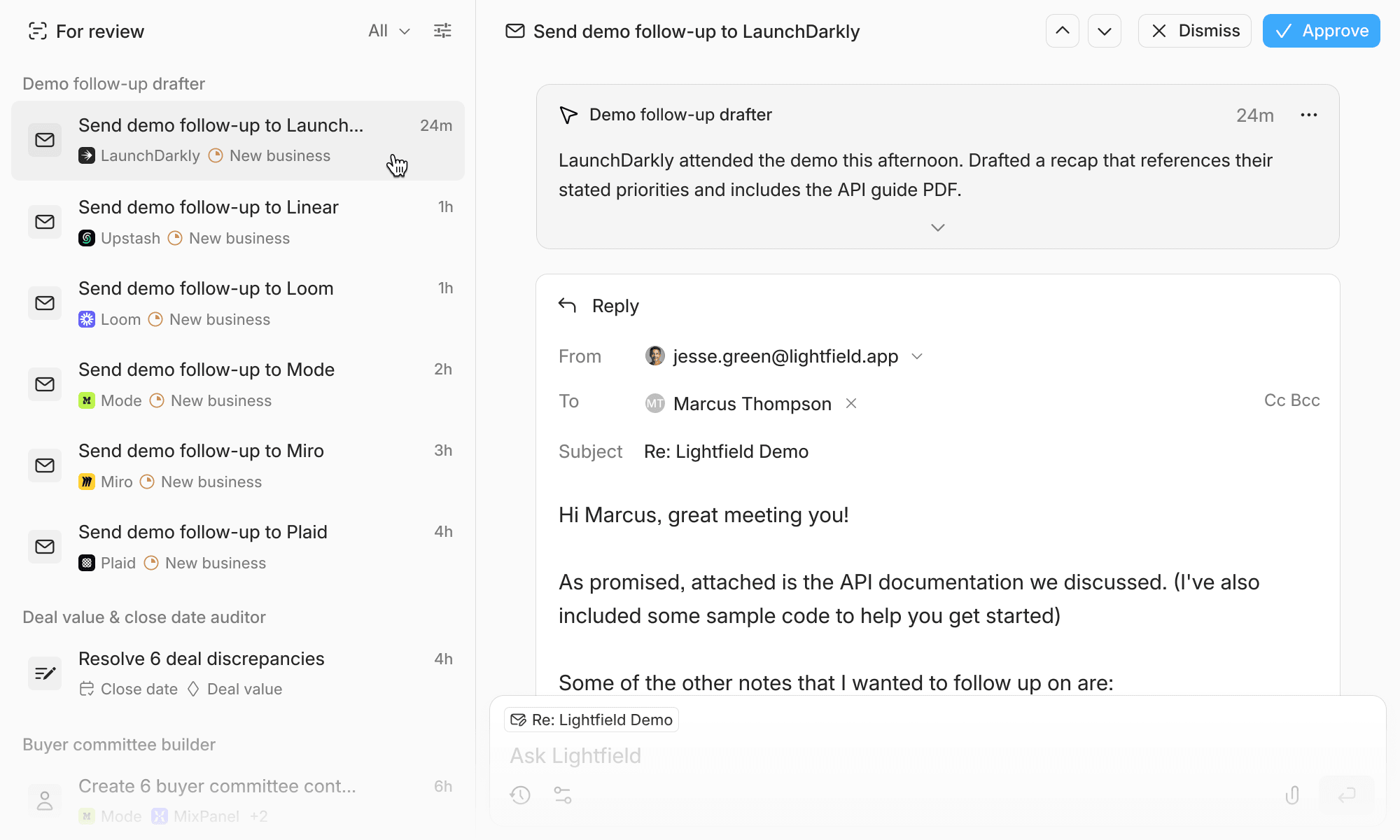The image size is (1400, 840).
Task: Open Resolve 6 deal discrepancies item
Action: [238, 673]
